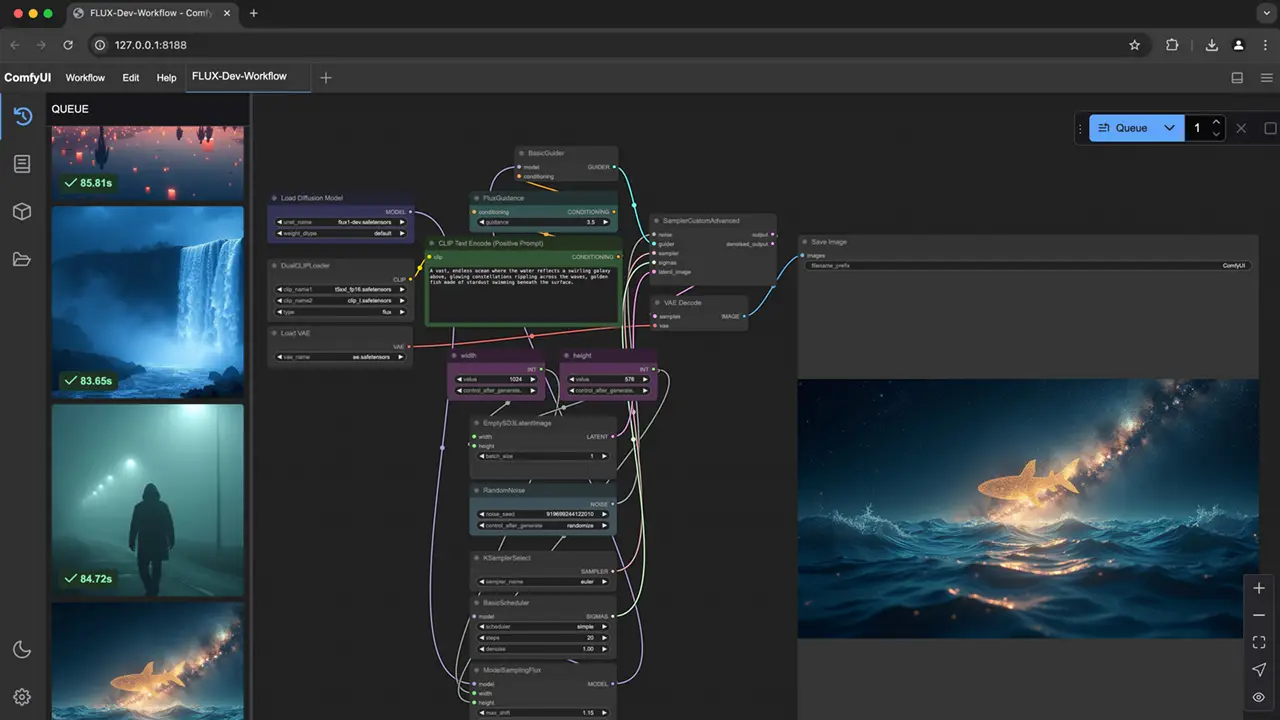Open a new browser tab with plus
Image resolution: width=1280 pixels, height=720 pixels.
point(253,13)
